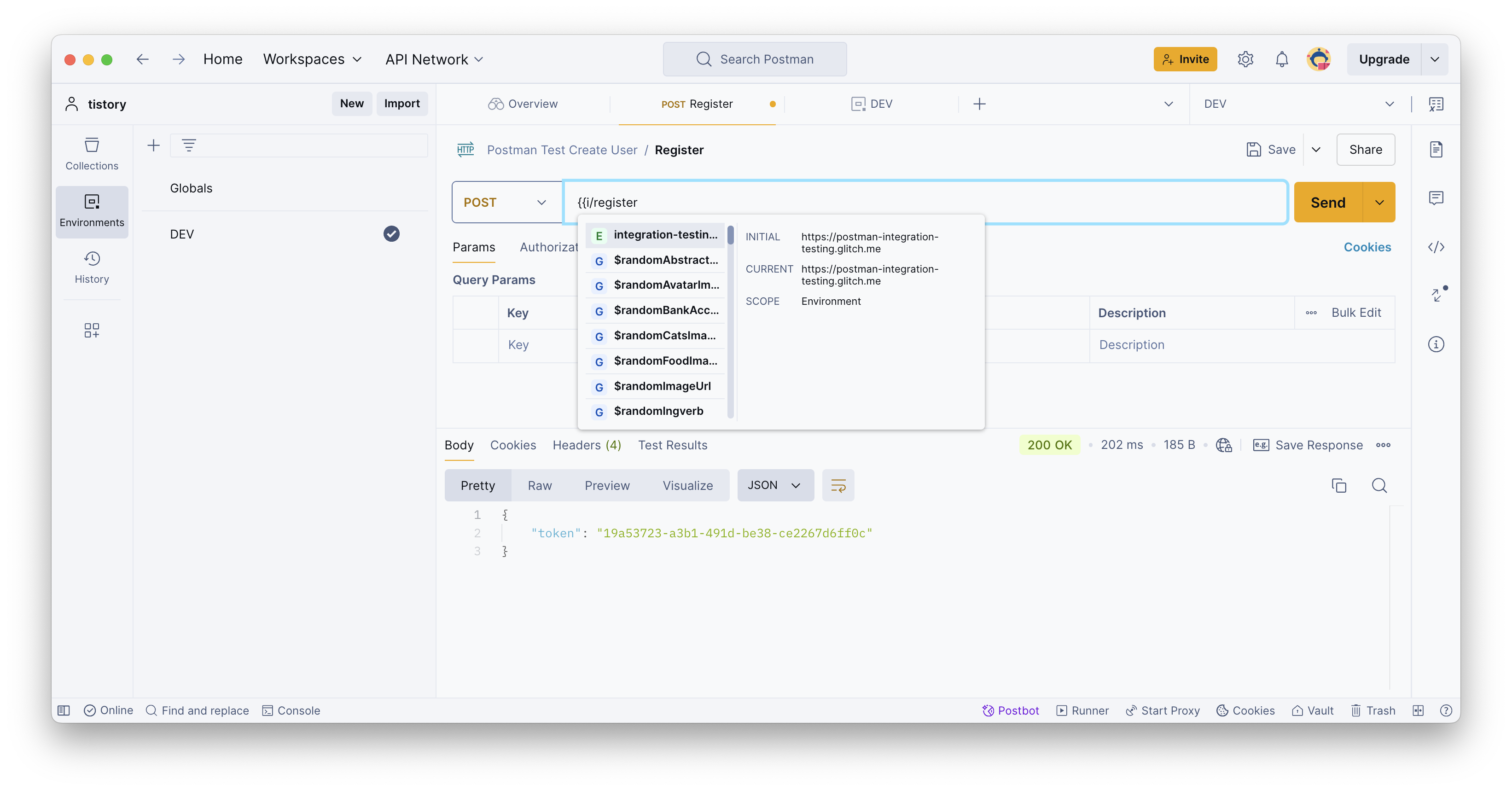Copy the response body with copy icon
Screen dimensions: 1512x791
(1339, 485)
